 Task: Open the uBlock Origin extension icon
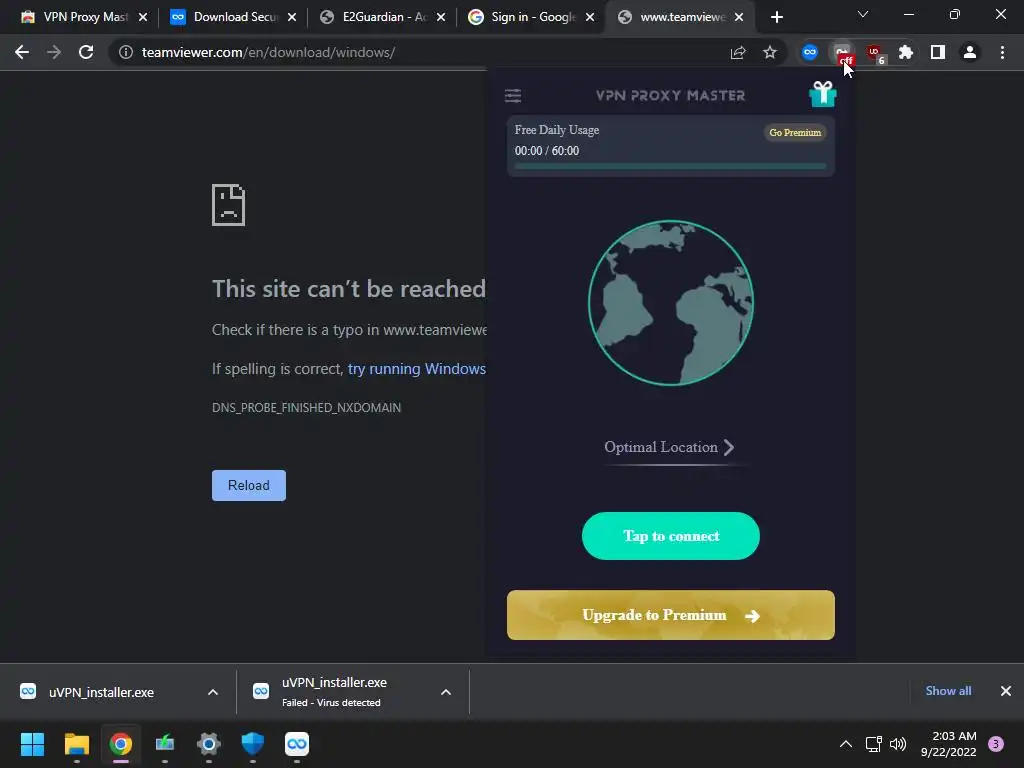pos(874,52)
